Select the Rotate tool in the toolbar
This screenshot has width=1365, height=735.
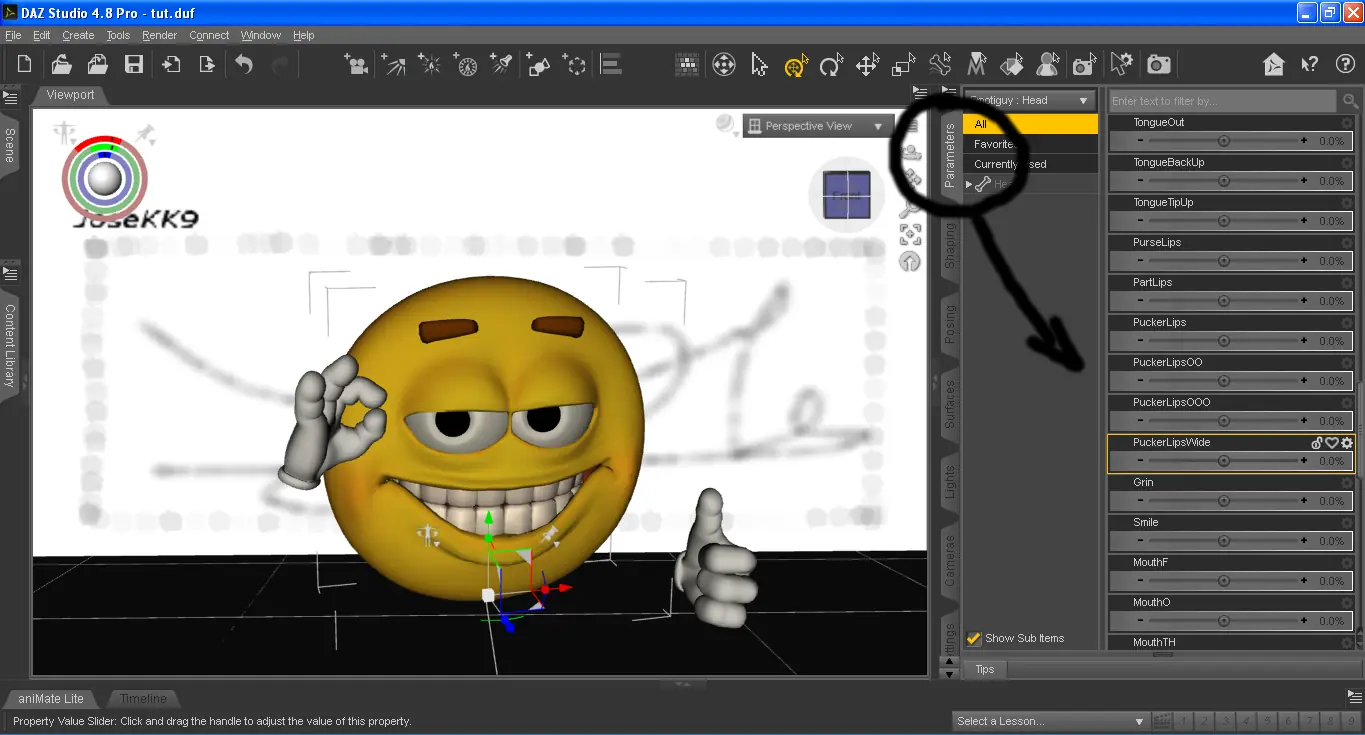(x=831, y=63)
